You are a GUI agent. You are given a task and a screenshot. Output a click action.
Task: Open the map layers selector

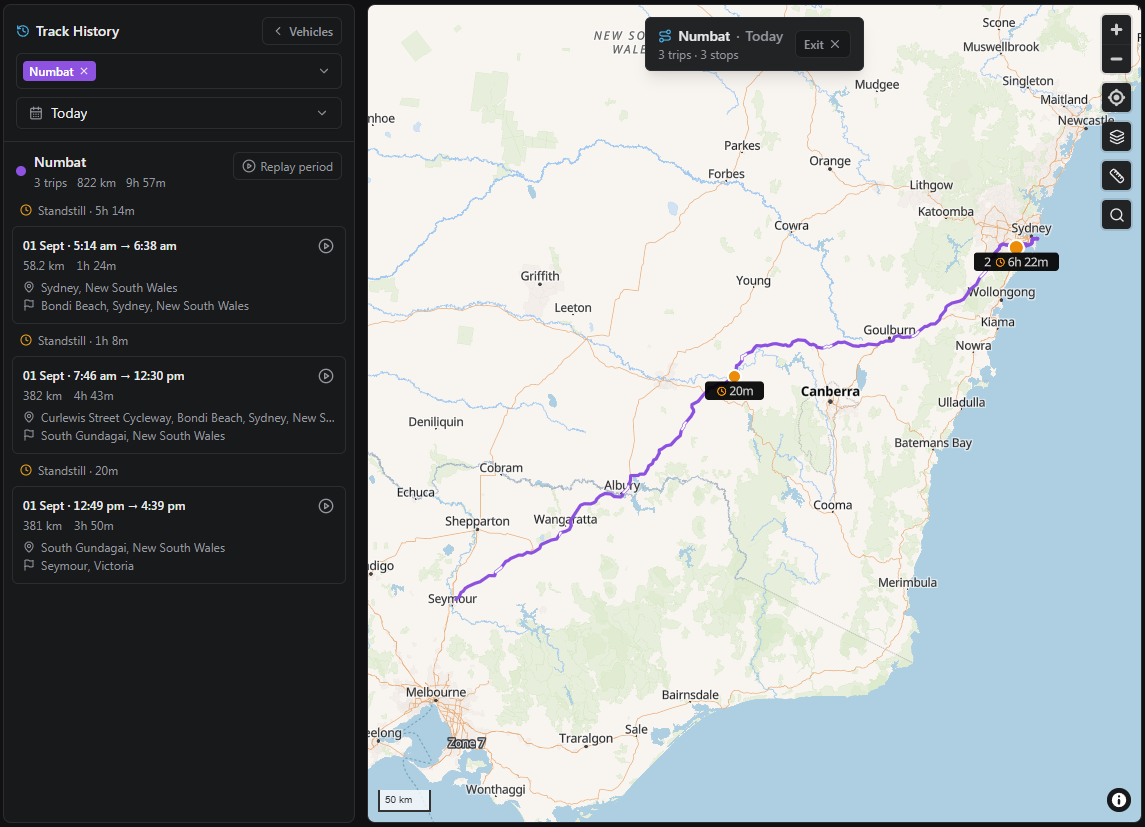tap(1116, 136)
